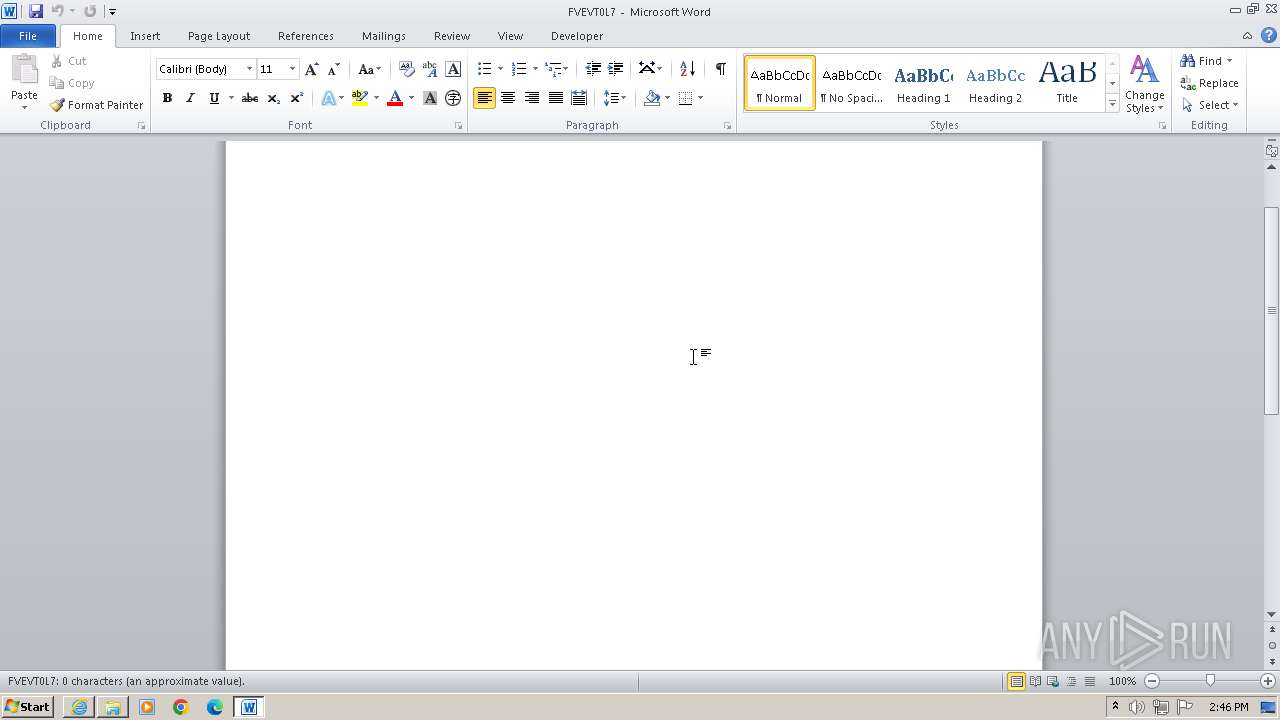Screen dimensions: 1280x720
Task: Click the Character Shading icon
Action: pos(430,98)
